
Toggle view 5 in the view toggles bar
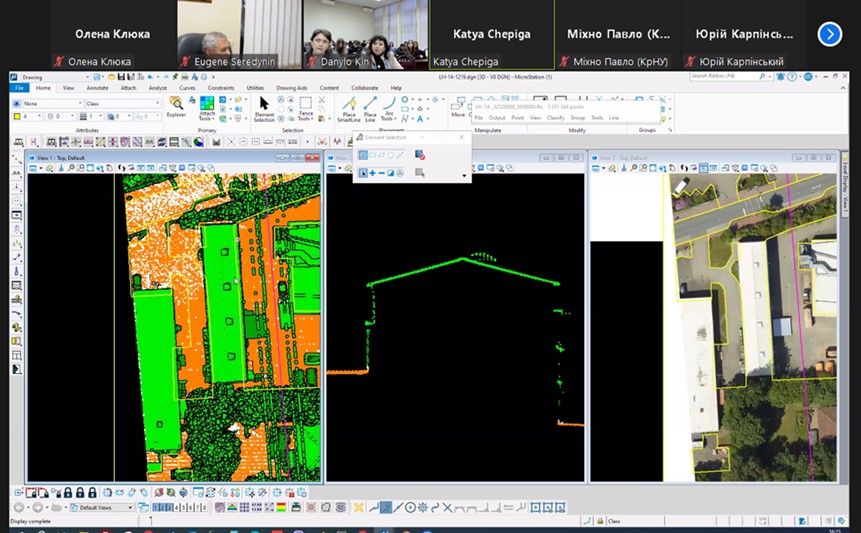183,508
